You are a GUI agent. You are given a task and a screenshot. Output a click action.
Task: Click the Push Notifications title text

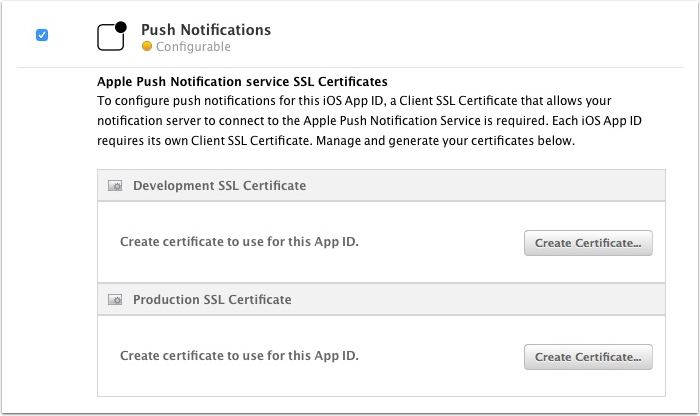pos(206,29)
